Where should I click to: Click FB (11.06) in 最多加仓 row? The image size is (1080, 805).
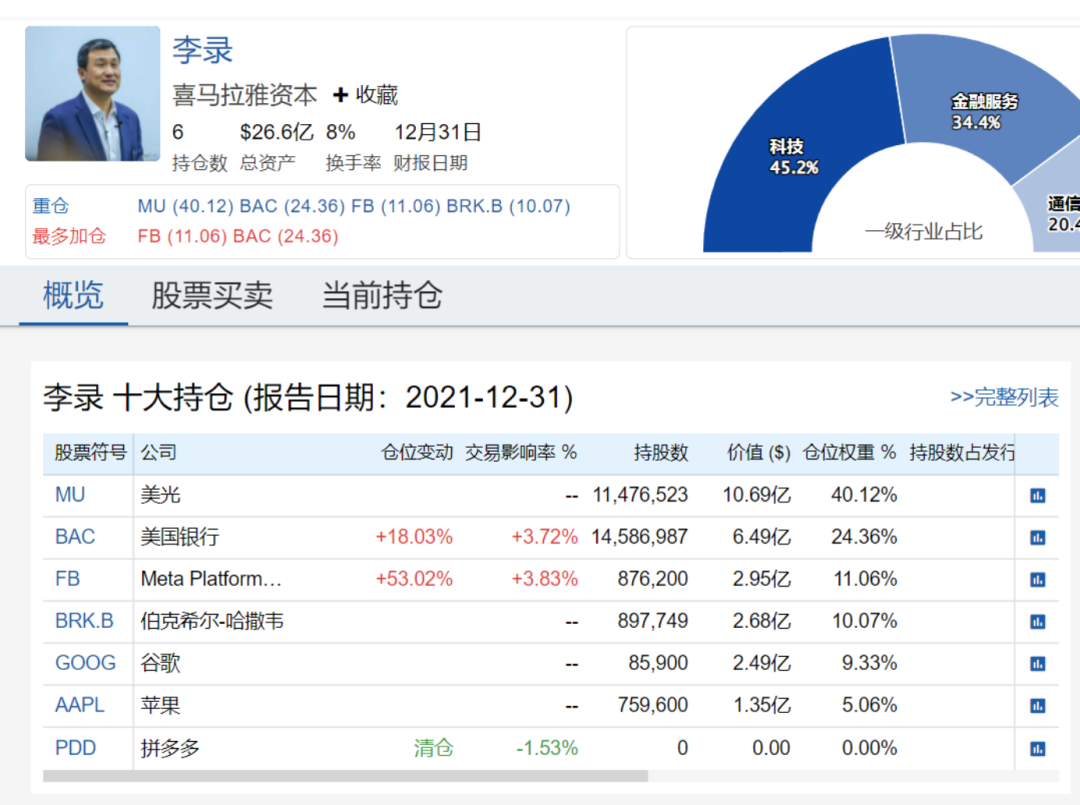click(x=182, y=236)
